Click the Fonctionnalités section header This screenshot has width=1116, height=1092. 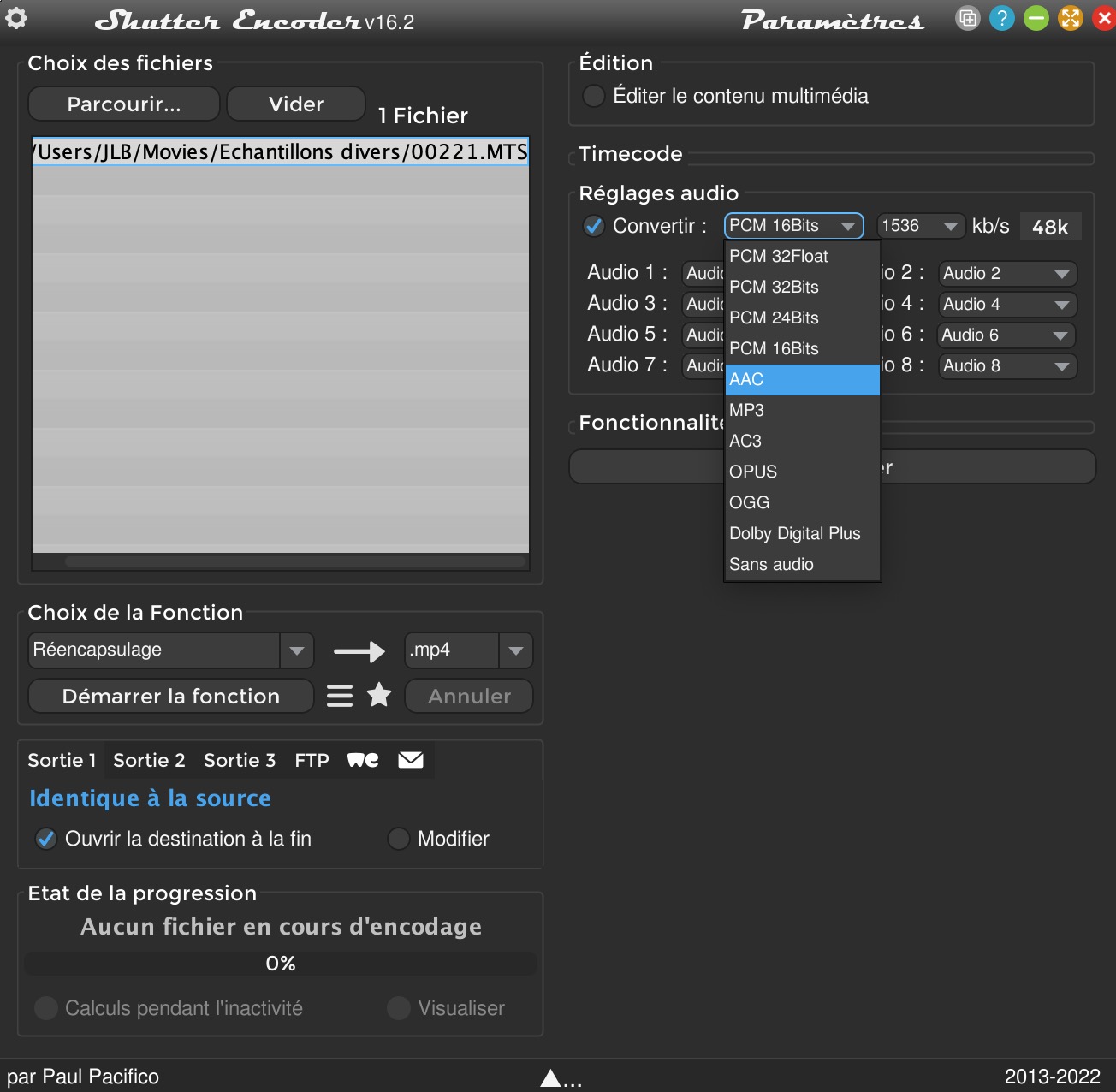coord(652,423)
